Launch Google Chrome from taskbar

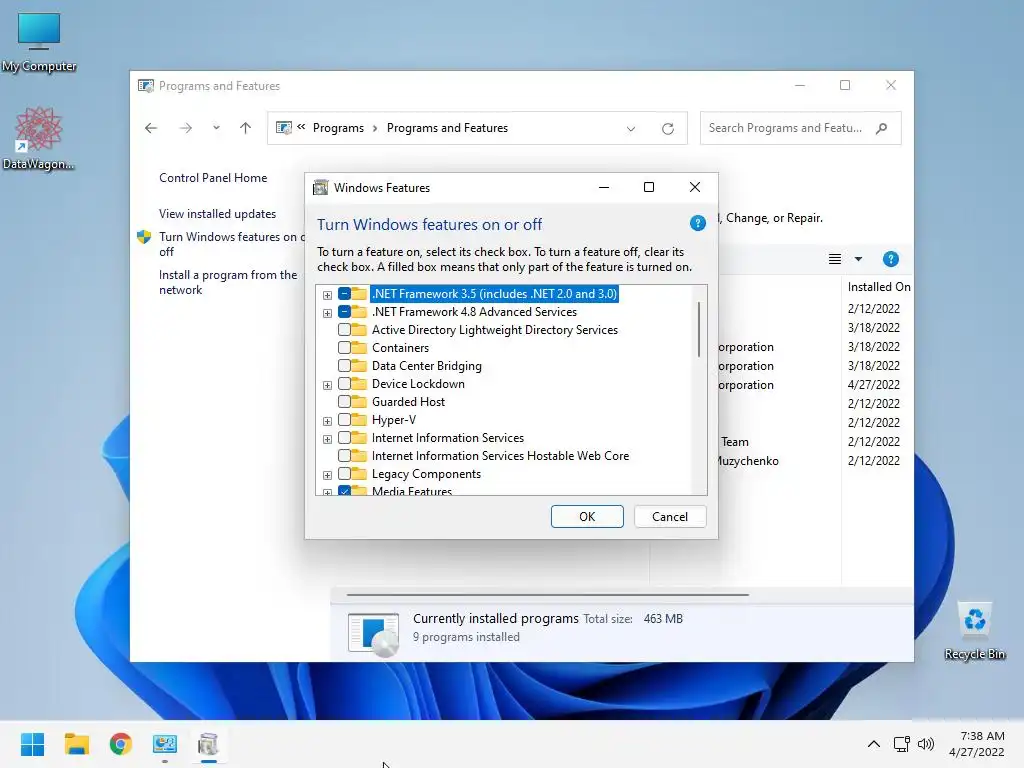121,744
